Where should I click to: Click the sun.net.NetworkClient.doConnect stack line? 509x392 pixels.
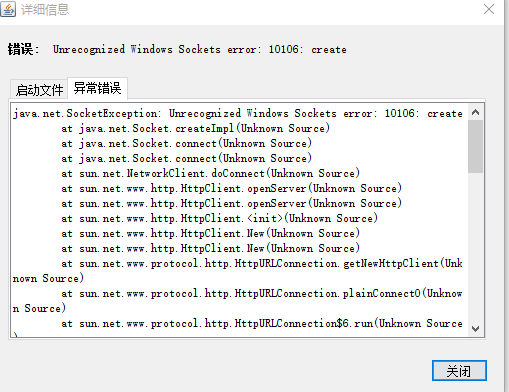point(211,174)
